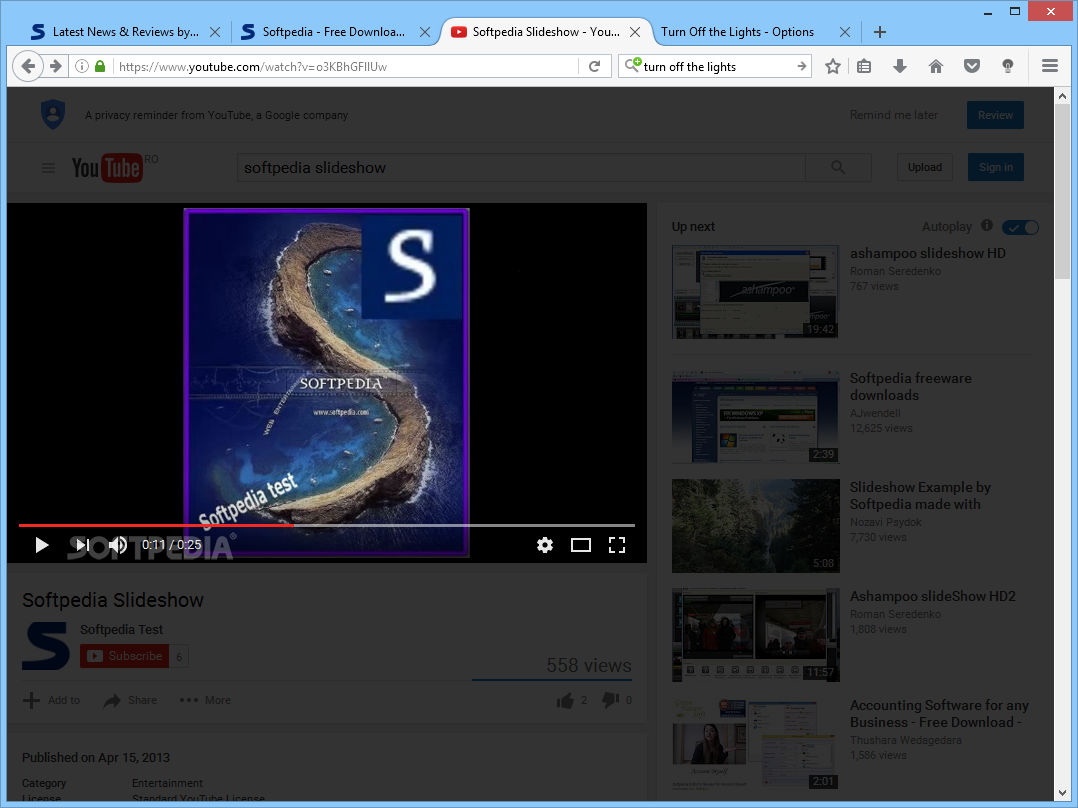Go back with the browser back arrow
1078x808 pixels.
[x=28, y=66]
